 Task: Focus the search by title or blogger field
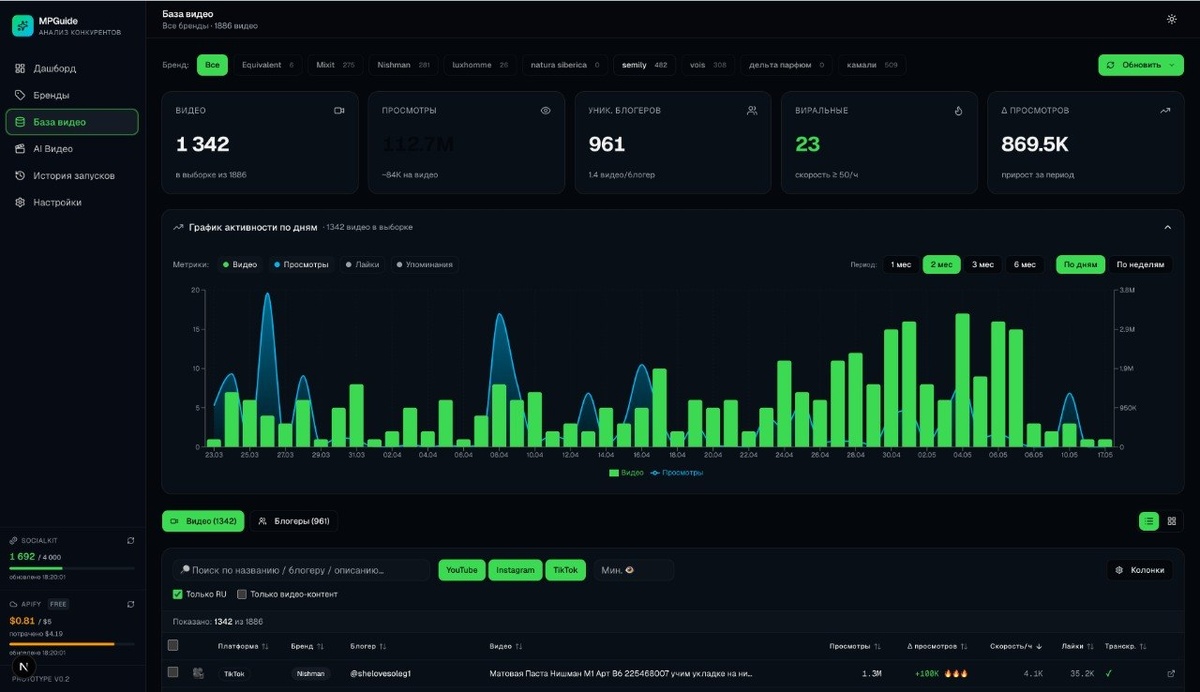(x=301, y=570)
